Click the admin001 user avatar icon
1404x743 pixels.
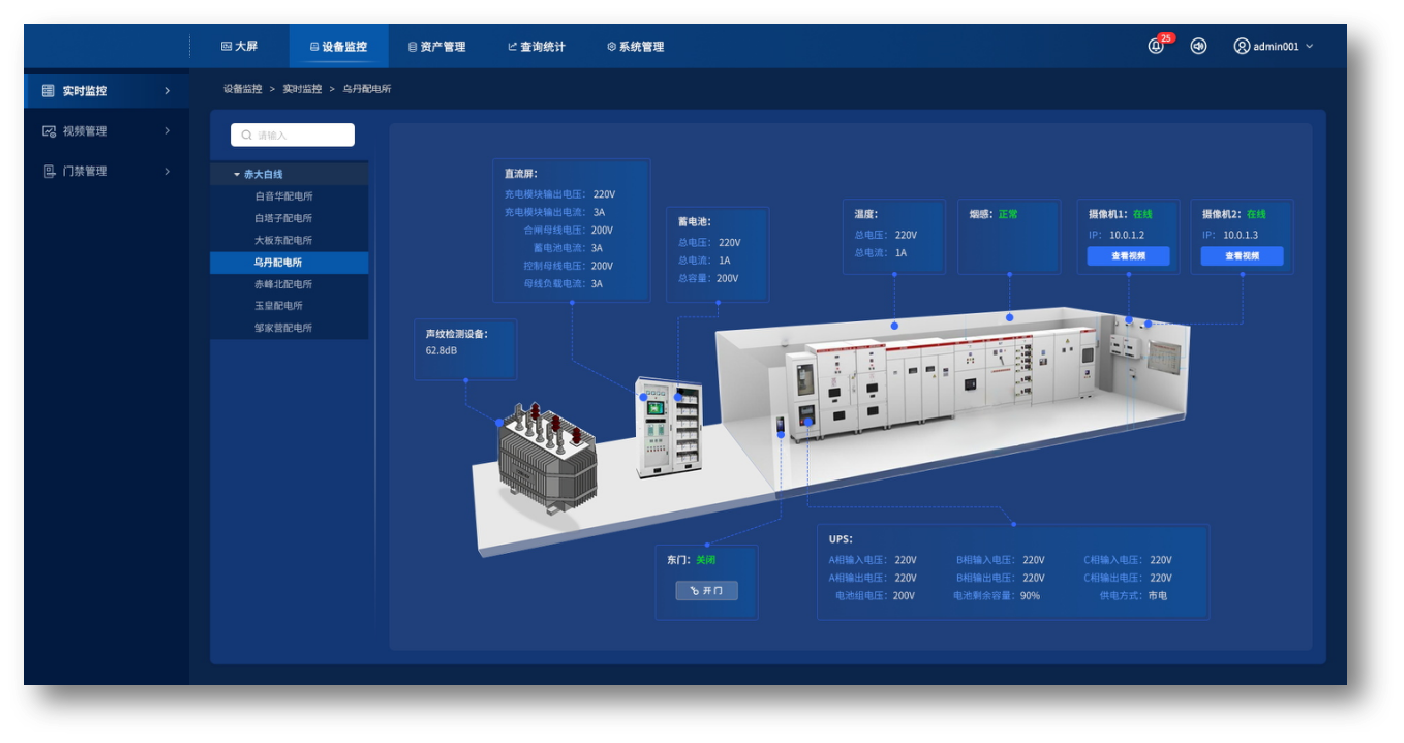coord(1242,46)
